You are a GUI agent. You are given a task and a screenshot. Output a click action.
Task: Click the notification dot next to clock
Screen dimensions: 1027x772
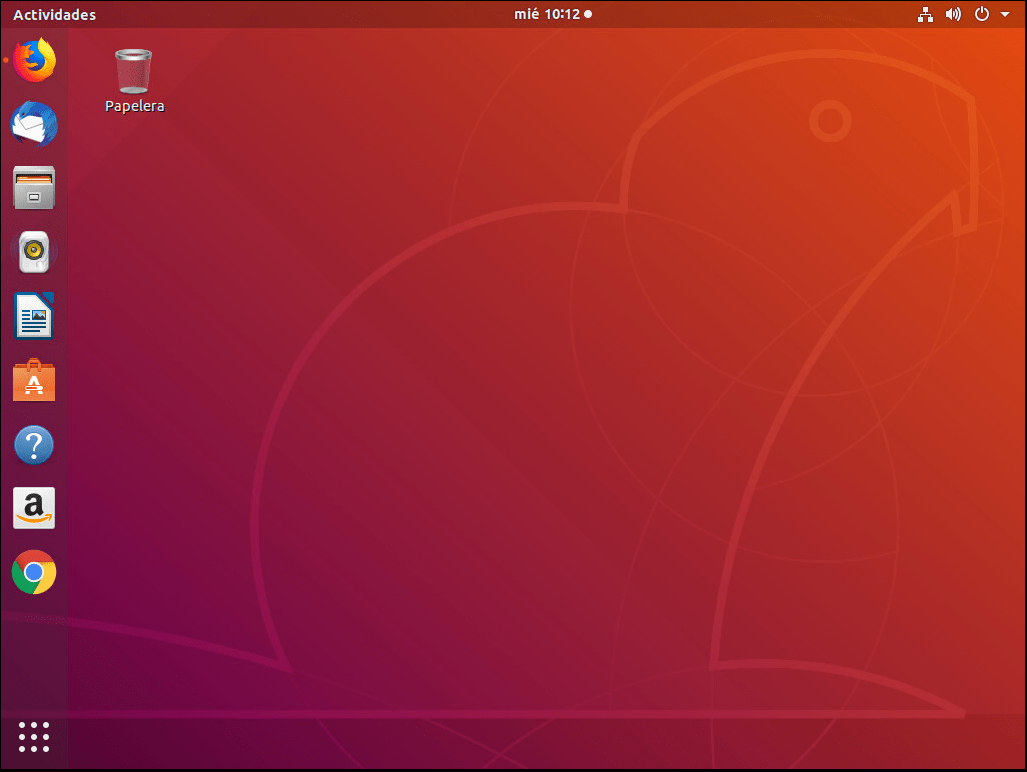coord(588,14)
